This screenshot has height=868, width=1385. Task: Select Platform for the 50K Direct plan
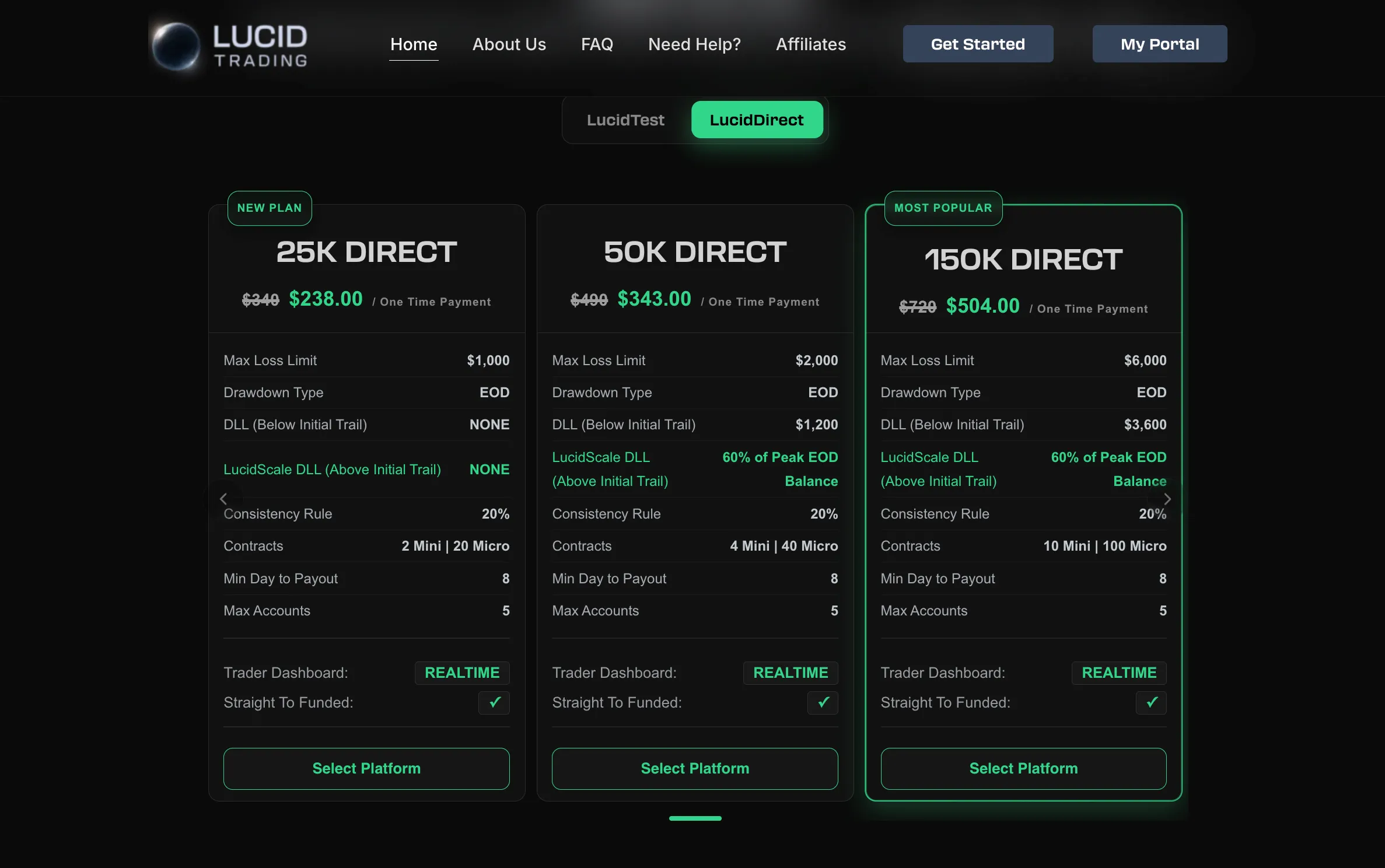[x=695, y=768]
